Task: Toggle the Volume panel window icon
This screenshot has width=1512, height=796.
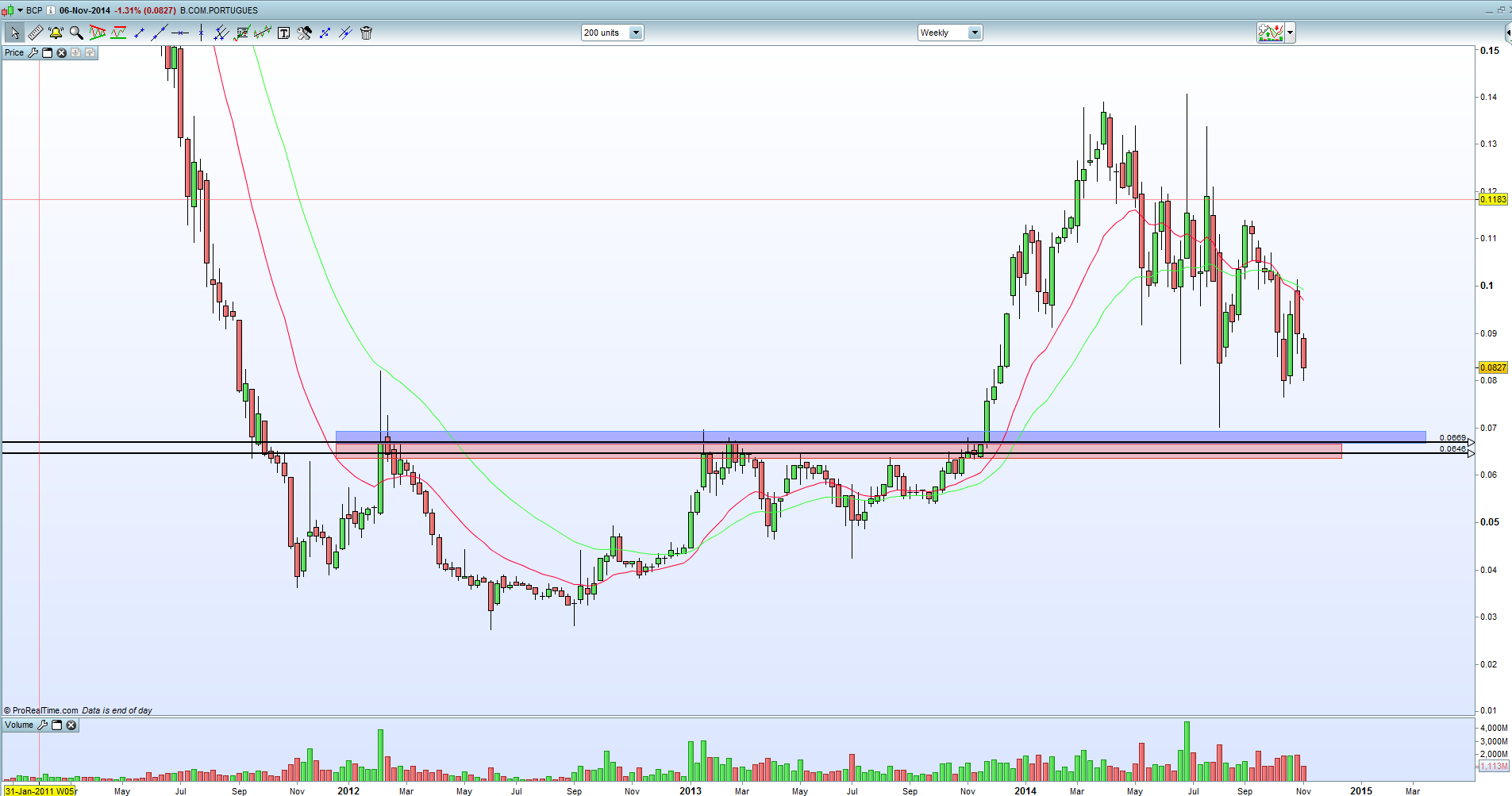Action: pyautogui.click(x=56, y=725)
